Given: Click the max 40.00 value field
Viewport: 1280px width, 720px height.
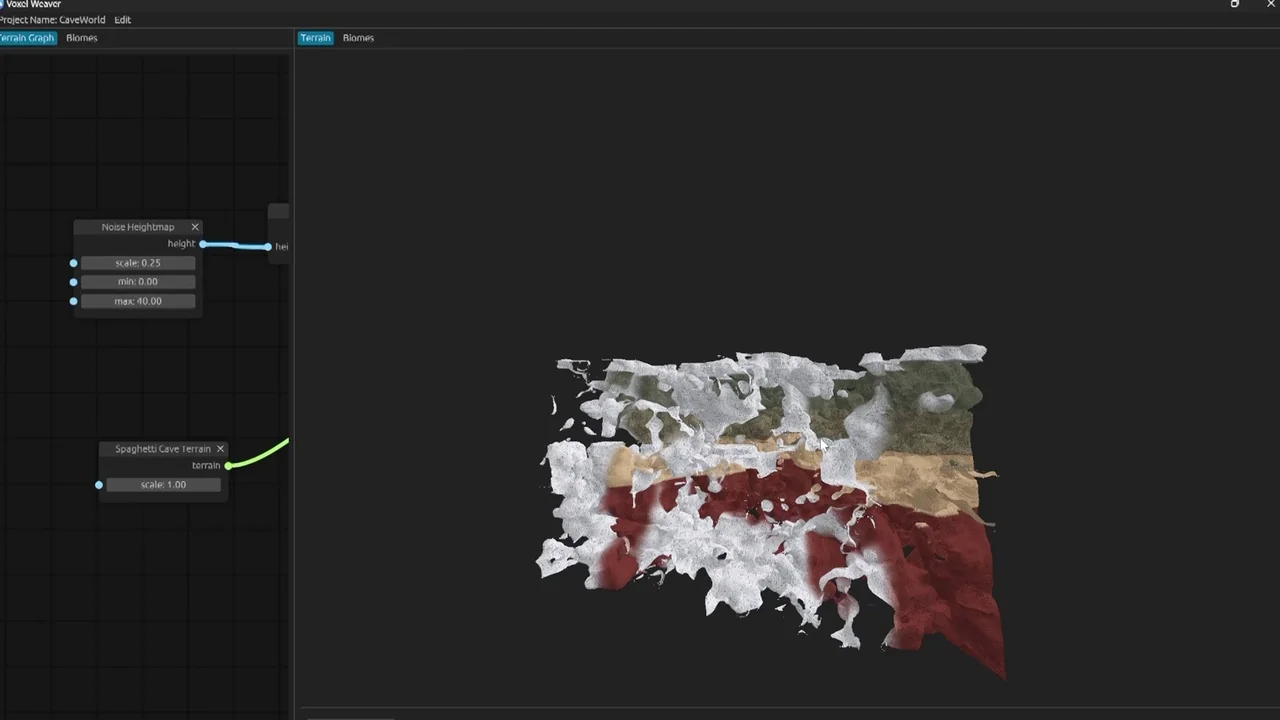Looking at the screenshot, I should [138, 301].
